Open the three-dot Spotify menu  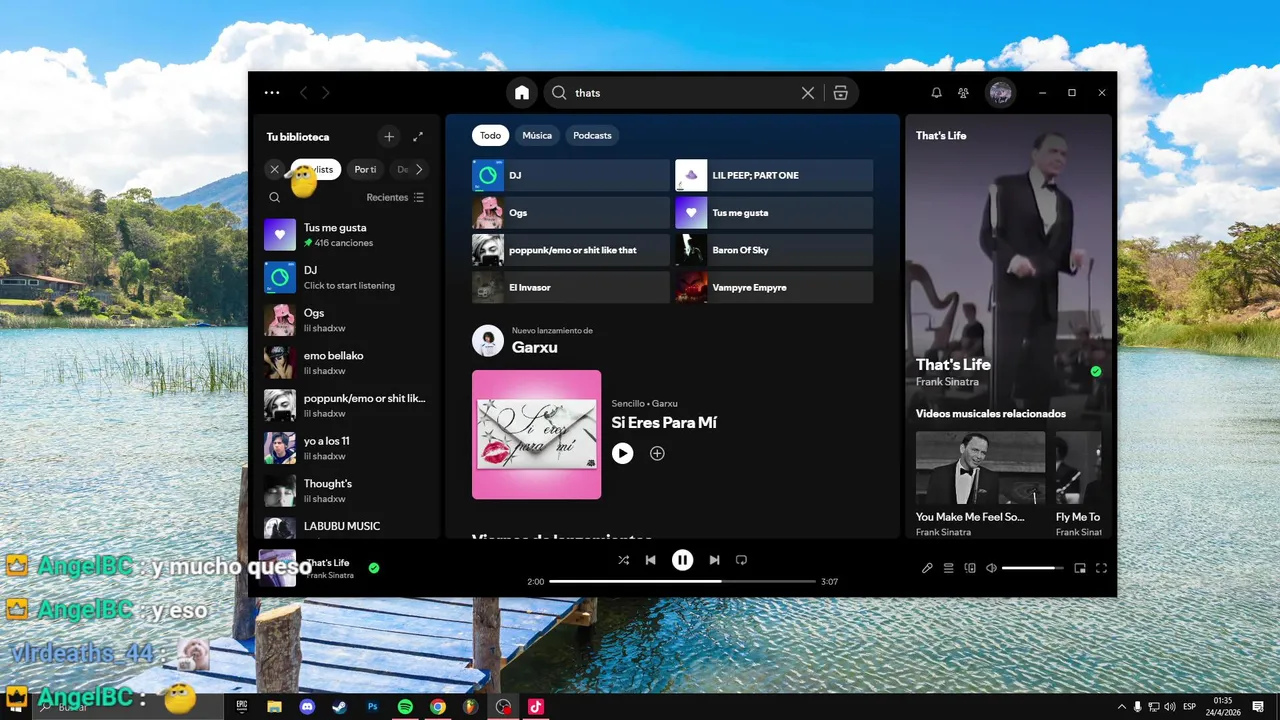(272, 93)
